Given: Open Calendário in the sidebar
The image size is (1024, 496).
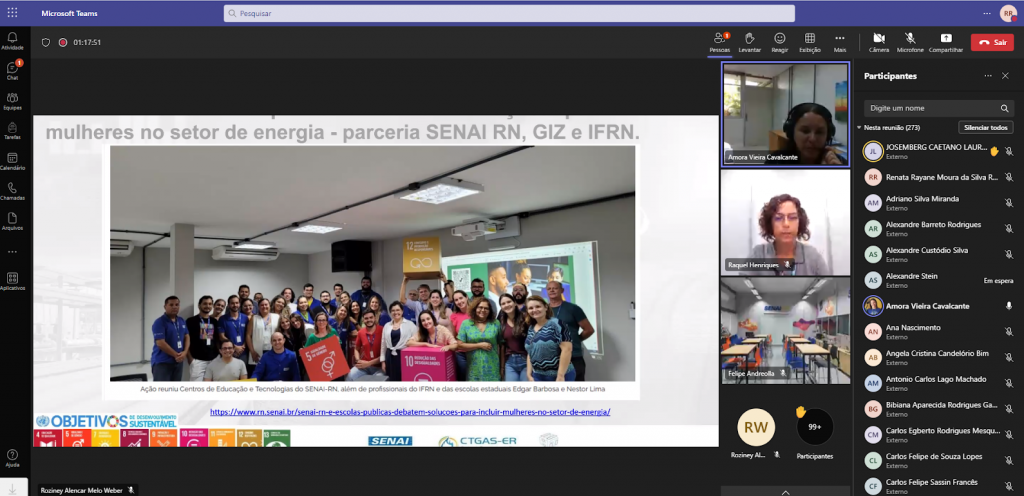Looking at the screenshot, I should tap(12, 161).
